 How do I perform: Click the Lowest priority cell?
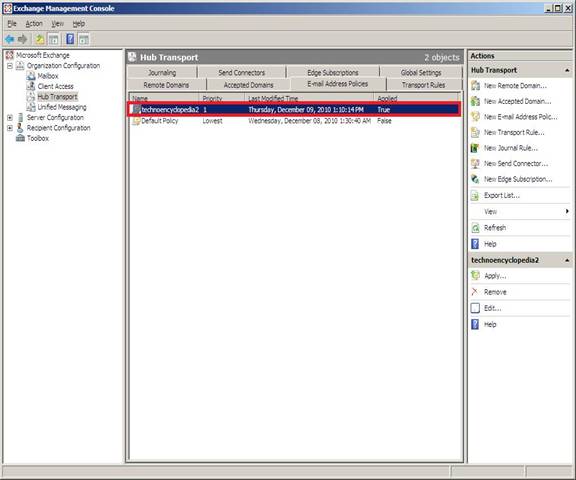[x=212, y=121]
